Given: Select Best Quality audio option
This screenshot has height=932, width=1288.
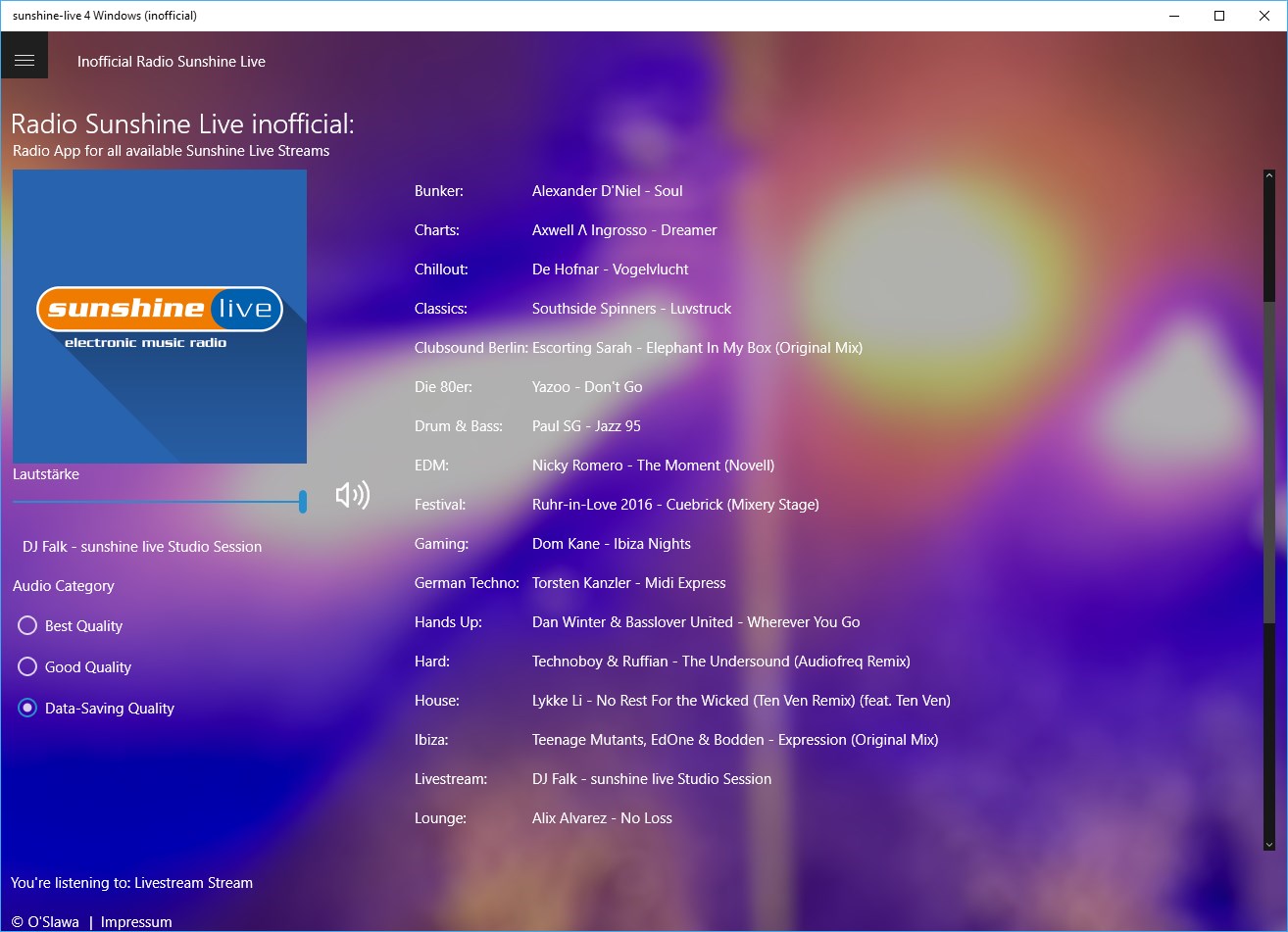Looking at the screenshot, I should point(70,626).
